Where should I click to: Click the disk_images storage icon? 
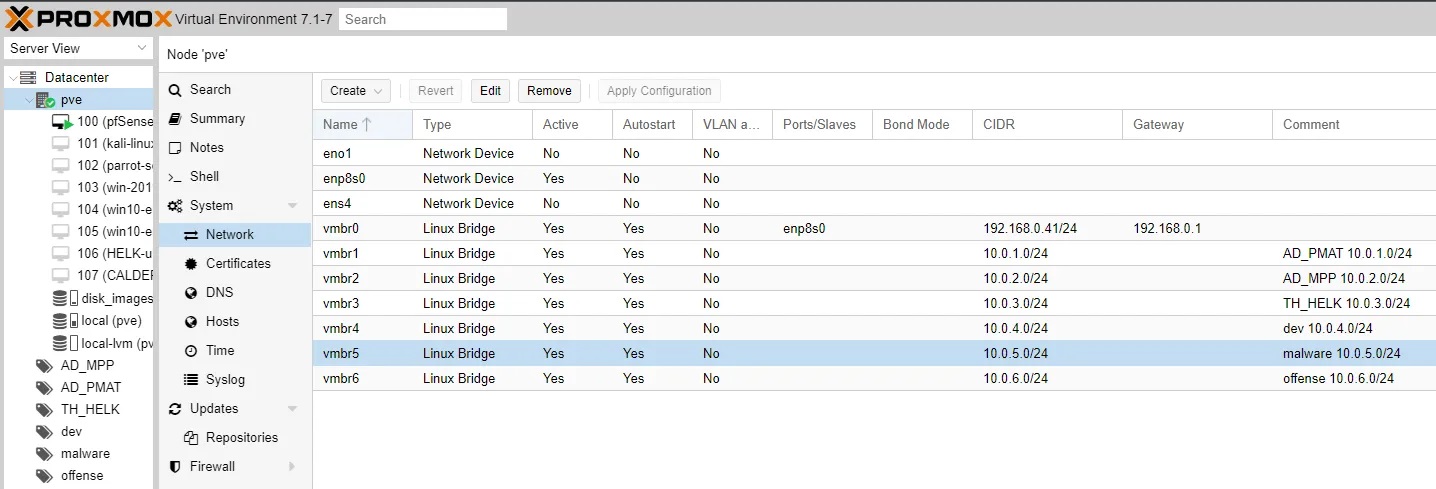[65, 298]
